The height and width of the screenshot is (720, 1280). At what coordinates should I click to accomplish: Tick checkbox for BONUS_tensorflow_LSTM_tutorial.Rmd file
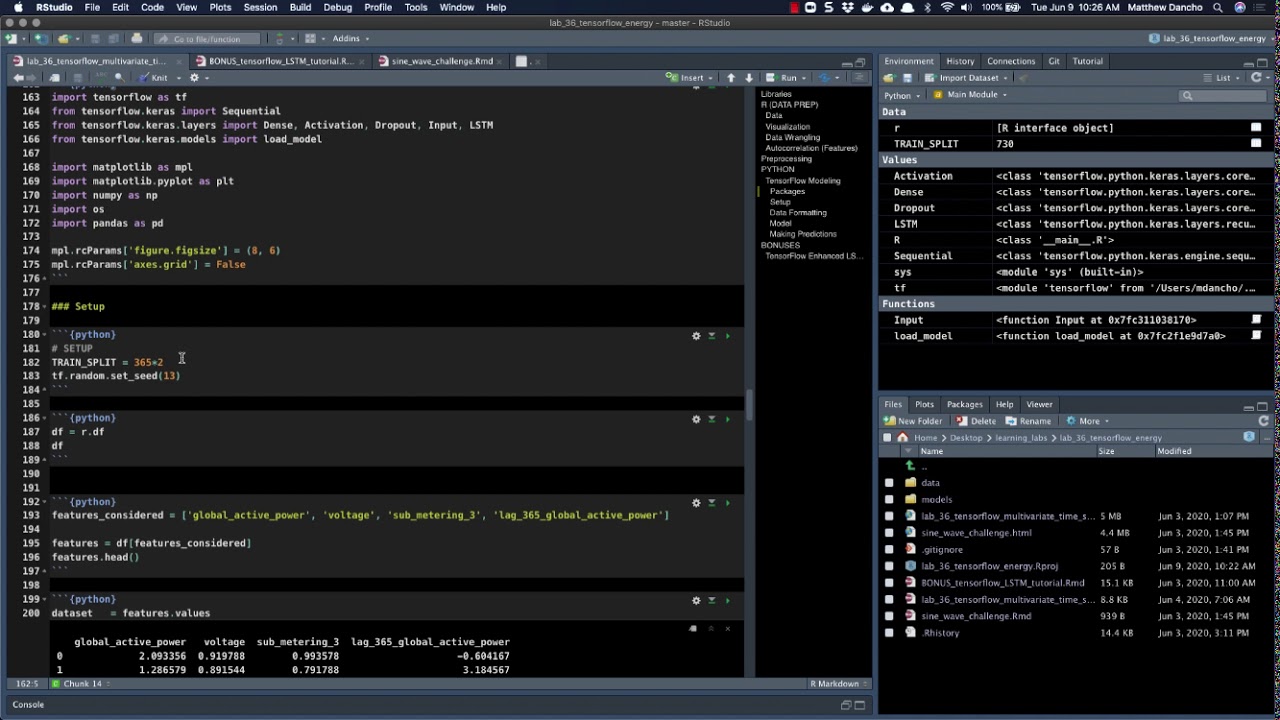coord(889,583)
